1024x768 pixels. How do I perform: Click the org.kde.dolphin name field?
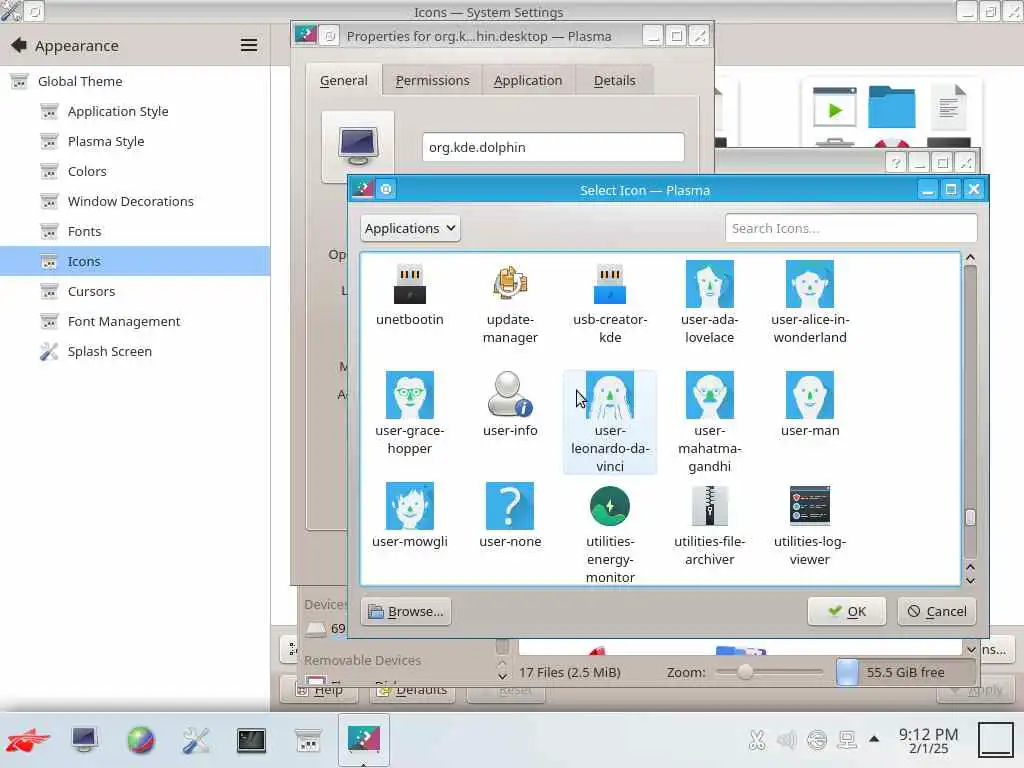click(553, 147)
